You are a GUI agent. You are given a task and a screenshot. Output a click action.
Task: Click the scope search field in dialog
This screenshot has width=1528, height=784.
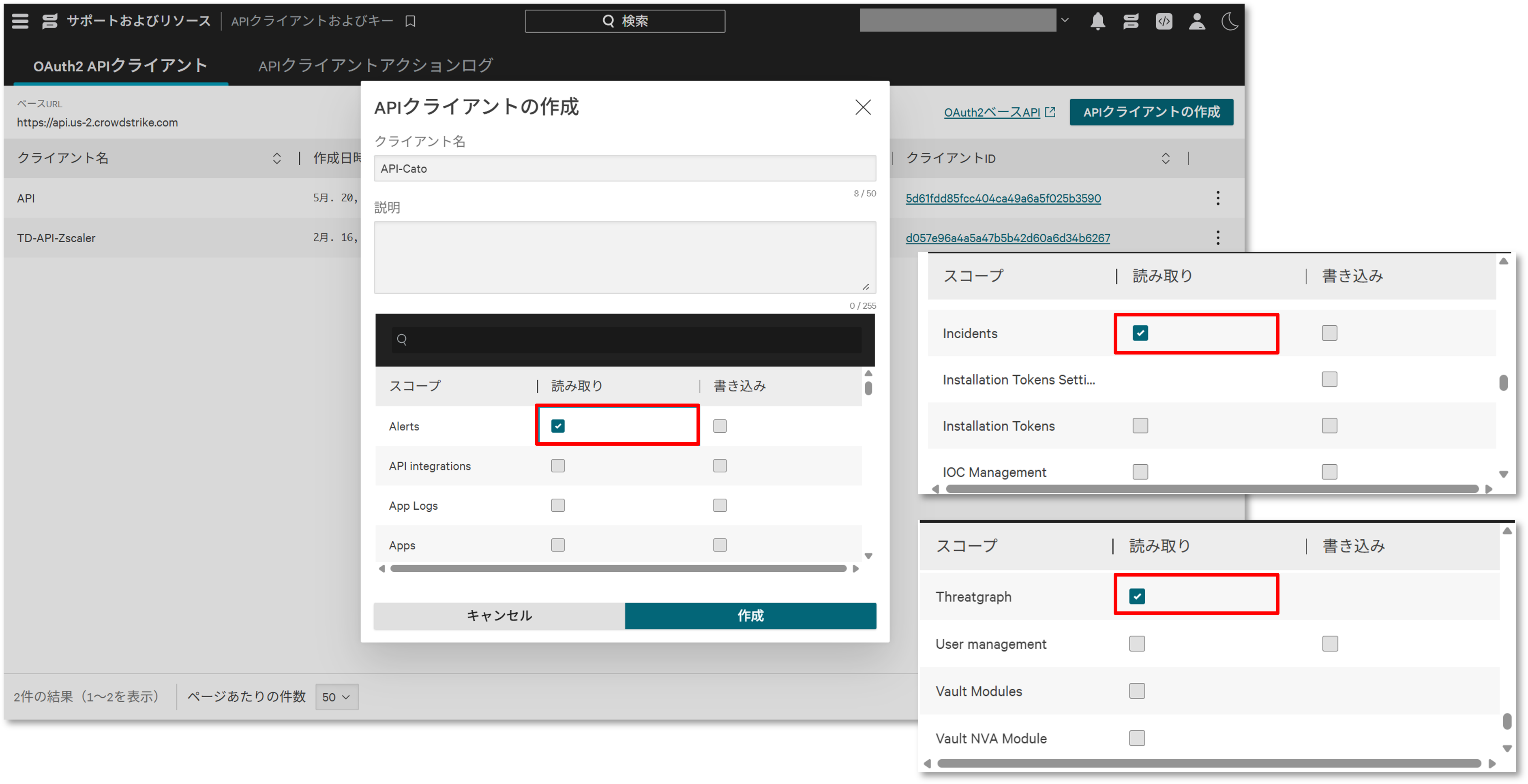tap(626, 340)
